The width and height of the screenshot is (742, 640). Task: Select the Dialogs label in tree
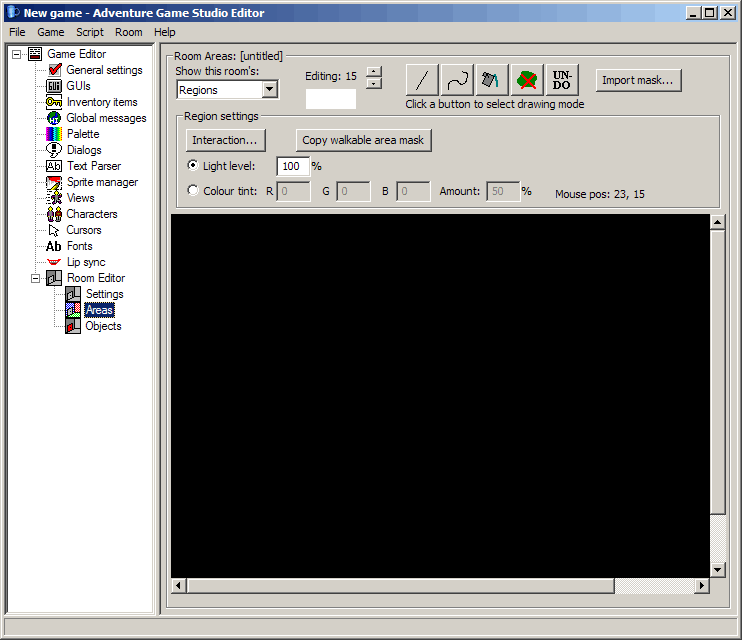click(x=84, y=150)
